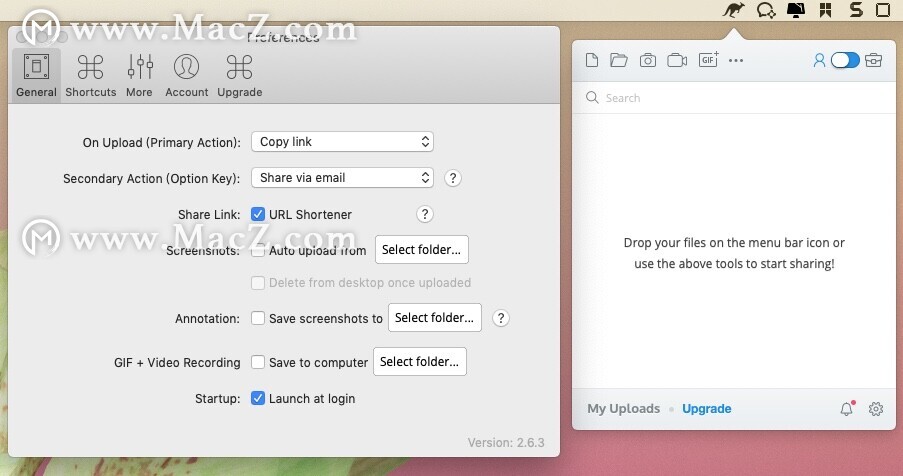
Task: Choose Select folder for Screenshots auto upload
Action: click(422, 250)
